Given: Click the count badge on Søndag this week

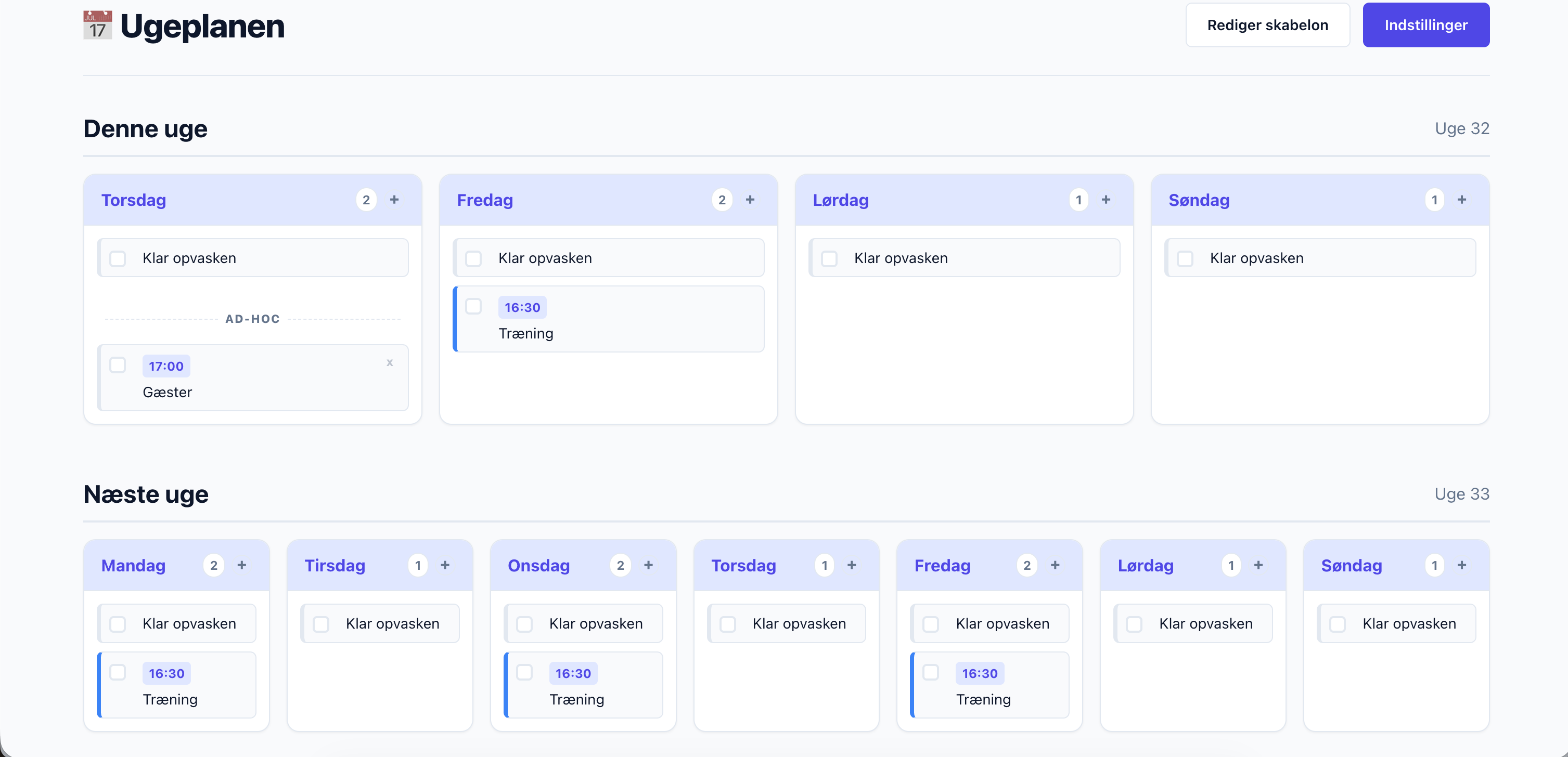Looking at the screenshot, I should click(x=1434, y=200).
